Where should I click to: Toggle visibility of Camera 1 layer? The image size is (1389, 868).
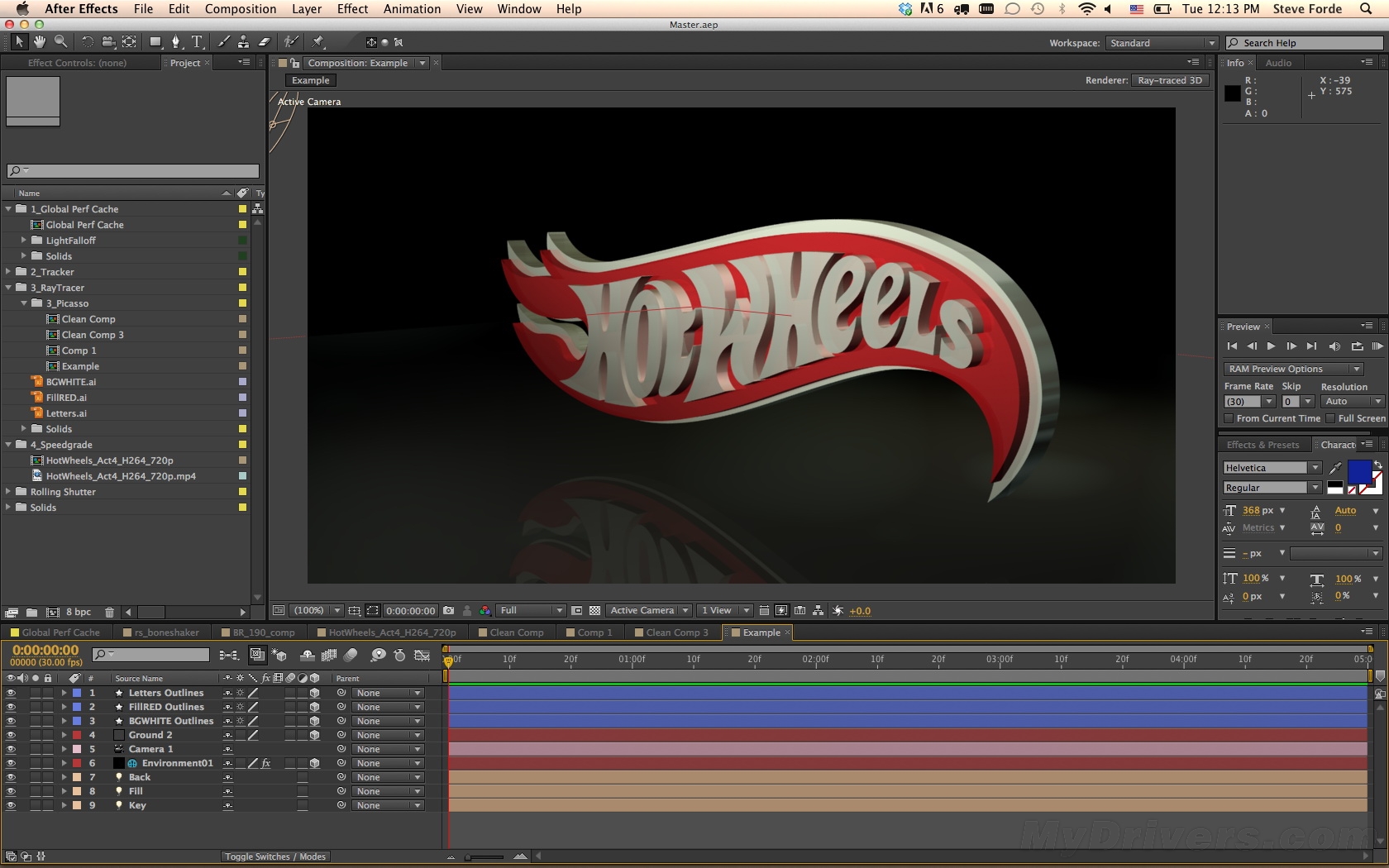click(x=11, y=750)
